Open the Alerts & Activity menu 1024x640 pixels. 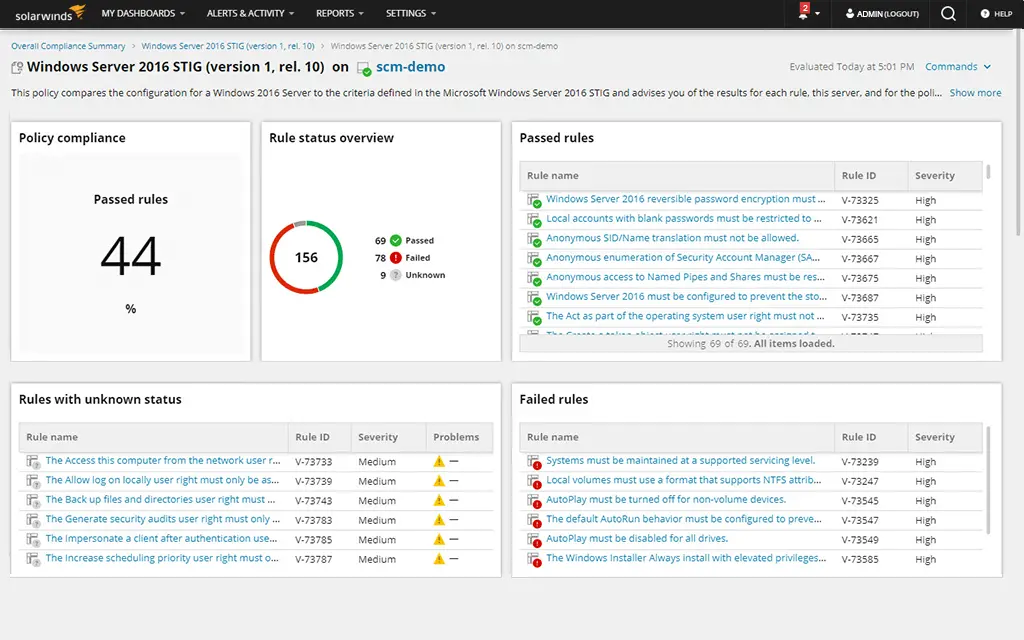pos(250,13)
